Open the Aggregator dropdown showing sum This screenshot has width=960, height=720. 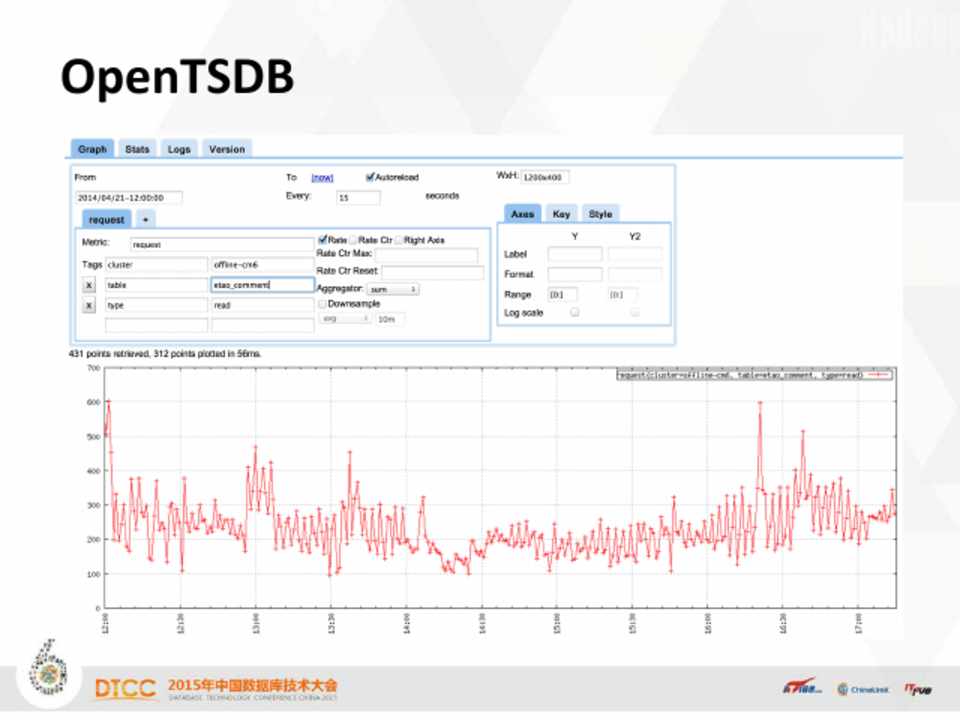[x=393, y=289]
